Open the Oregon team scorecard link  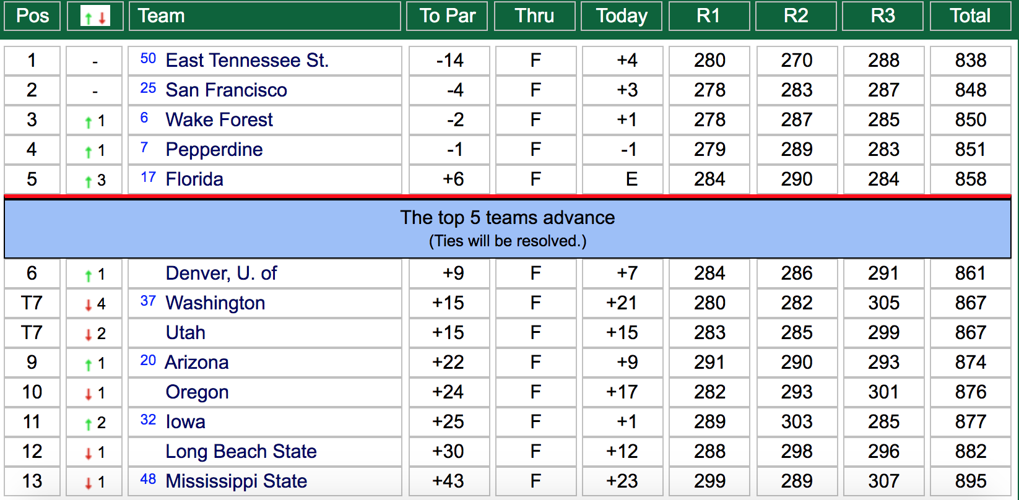tap(197, 392)
